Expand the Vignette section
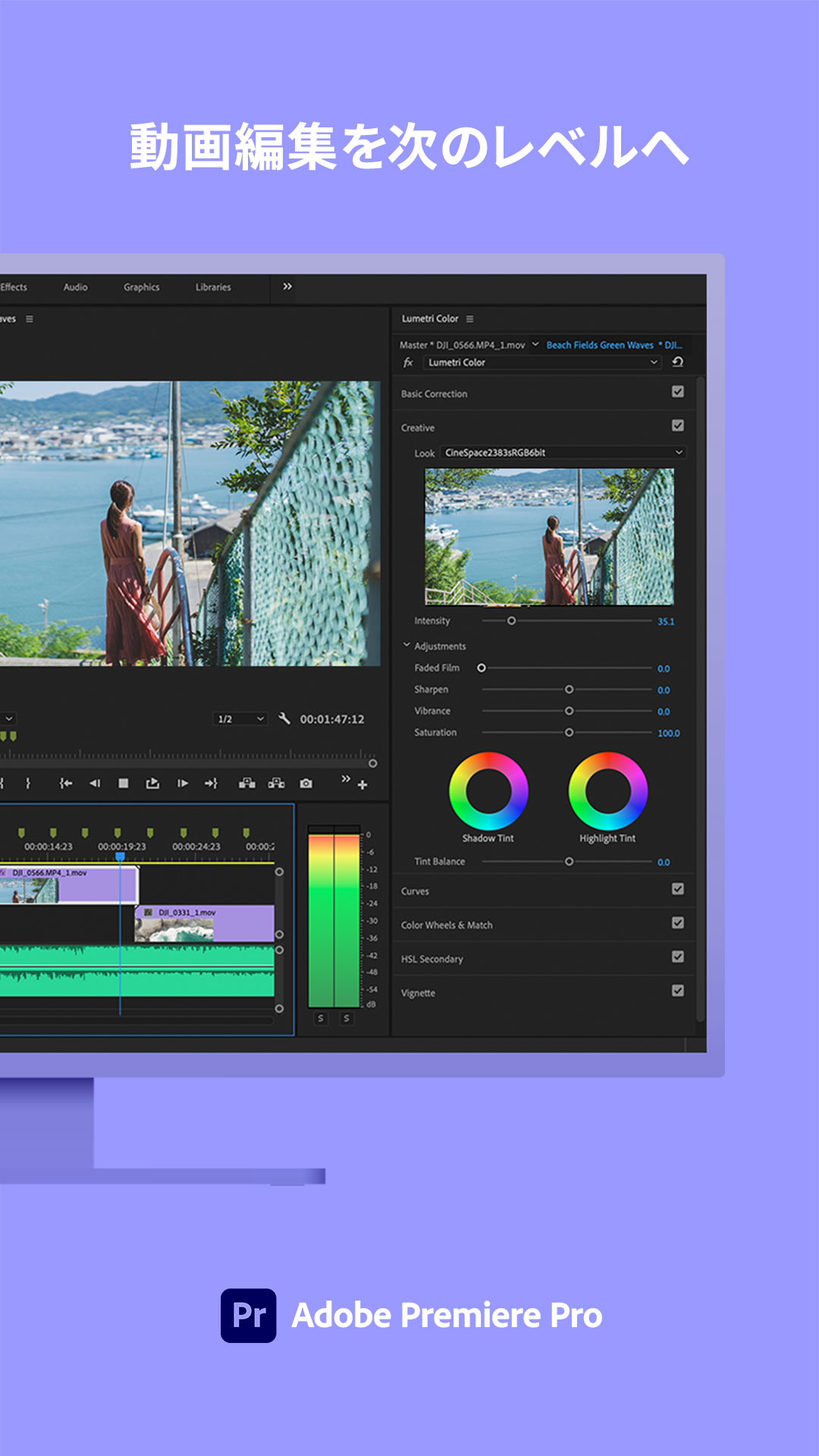Screen dimensions: 819x1456 coord(418,993)
